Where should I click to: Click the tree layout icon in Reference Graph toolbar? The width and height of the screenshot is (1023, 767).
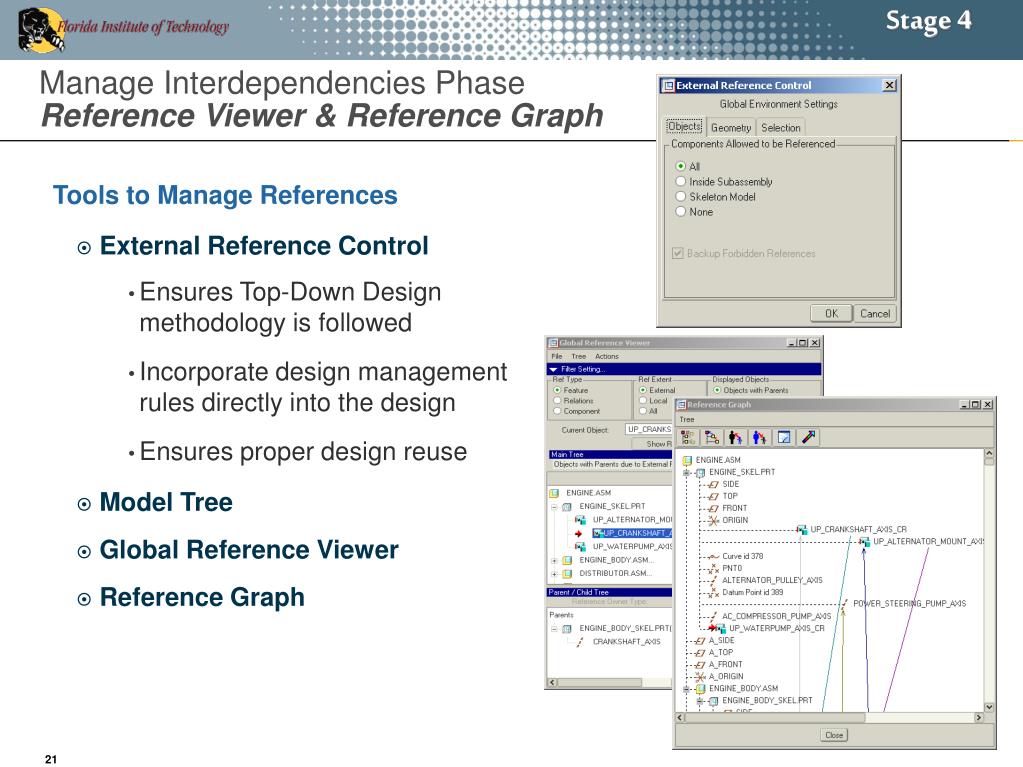(x=688, y=437)
